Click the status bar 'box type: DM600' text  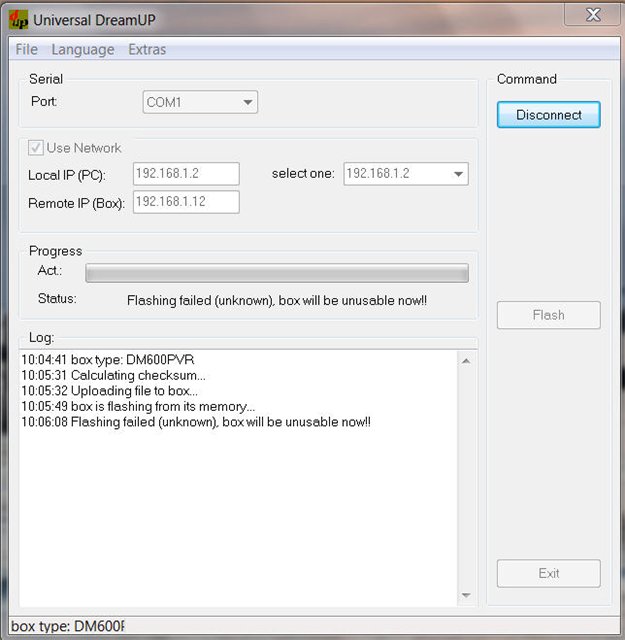click(68, 626)
